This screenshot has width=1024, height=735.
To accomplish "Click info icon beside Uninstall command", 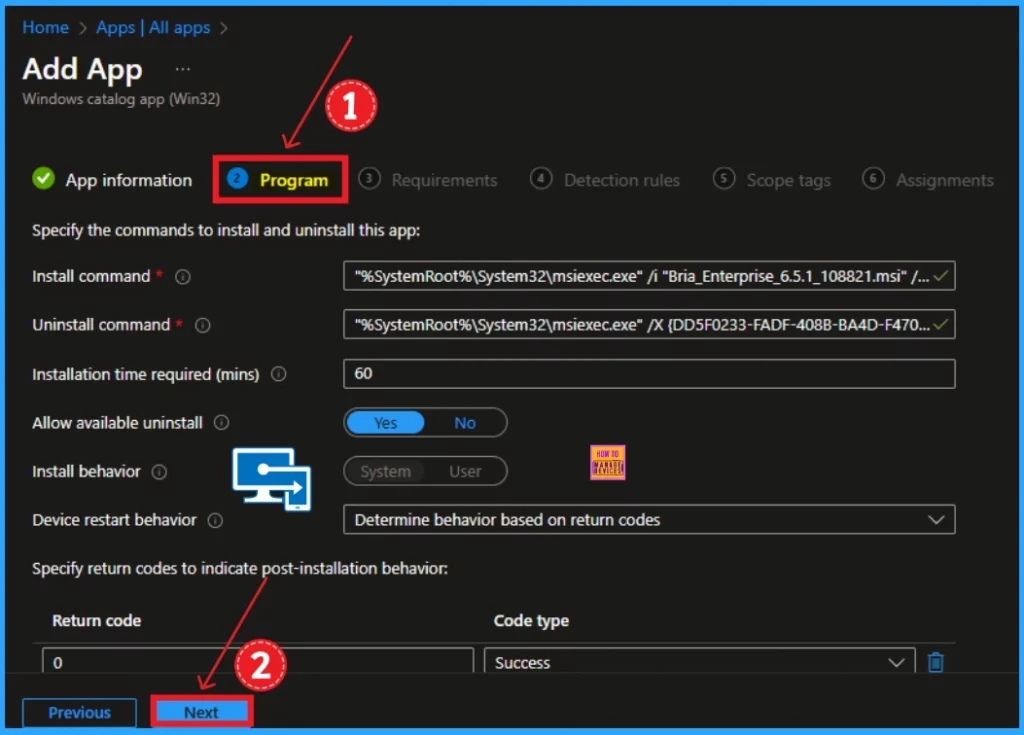I will [203, 326].
